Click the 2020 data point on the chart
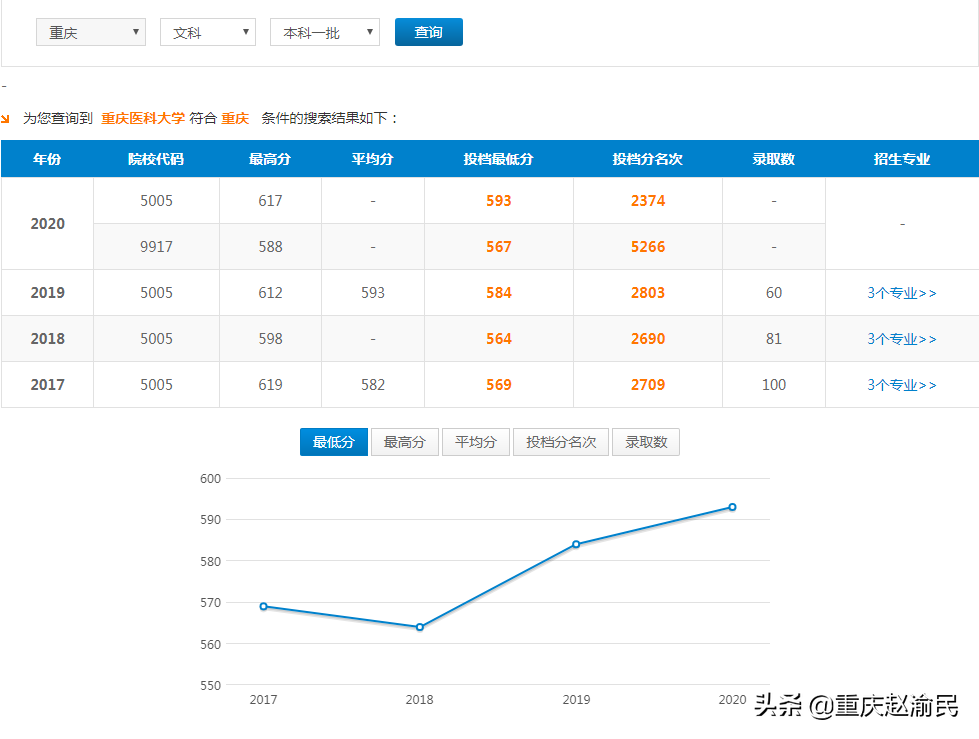The image size is (979, 739). (733, 507)
